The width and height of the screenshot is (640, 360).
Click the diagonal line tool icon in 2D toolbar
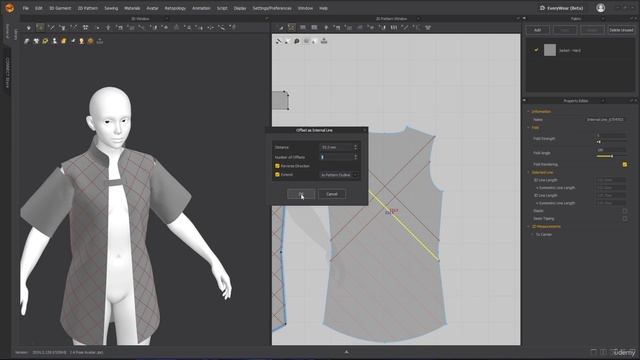405,28
